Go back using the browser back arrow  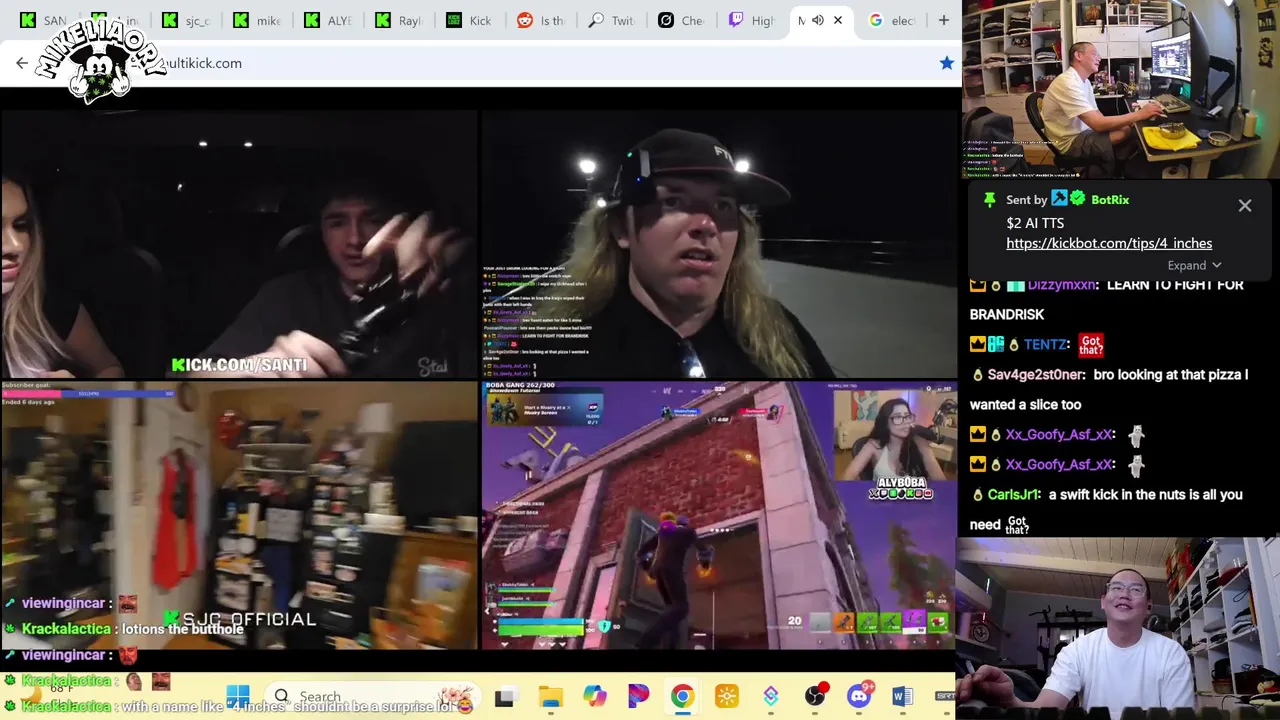pyautogui.click(x=22, y=63)
